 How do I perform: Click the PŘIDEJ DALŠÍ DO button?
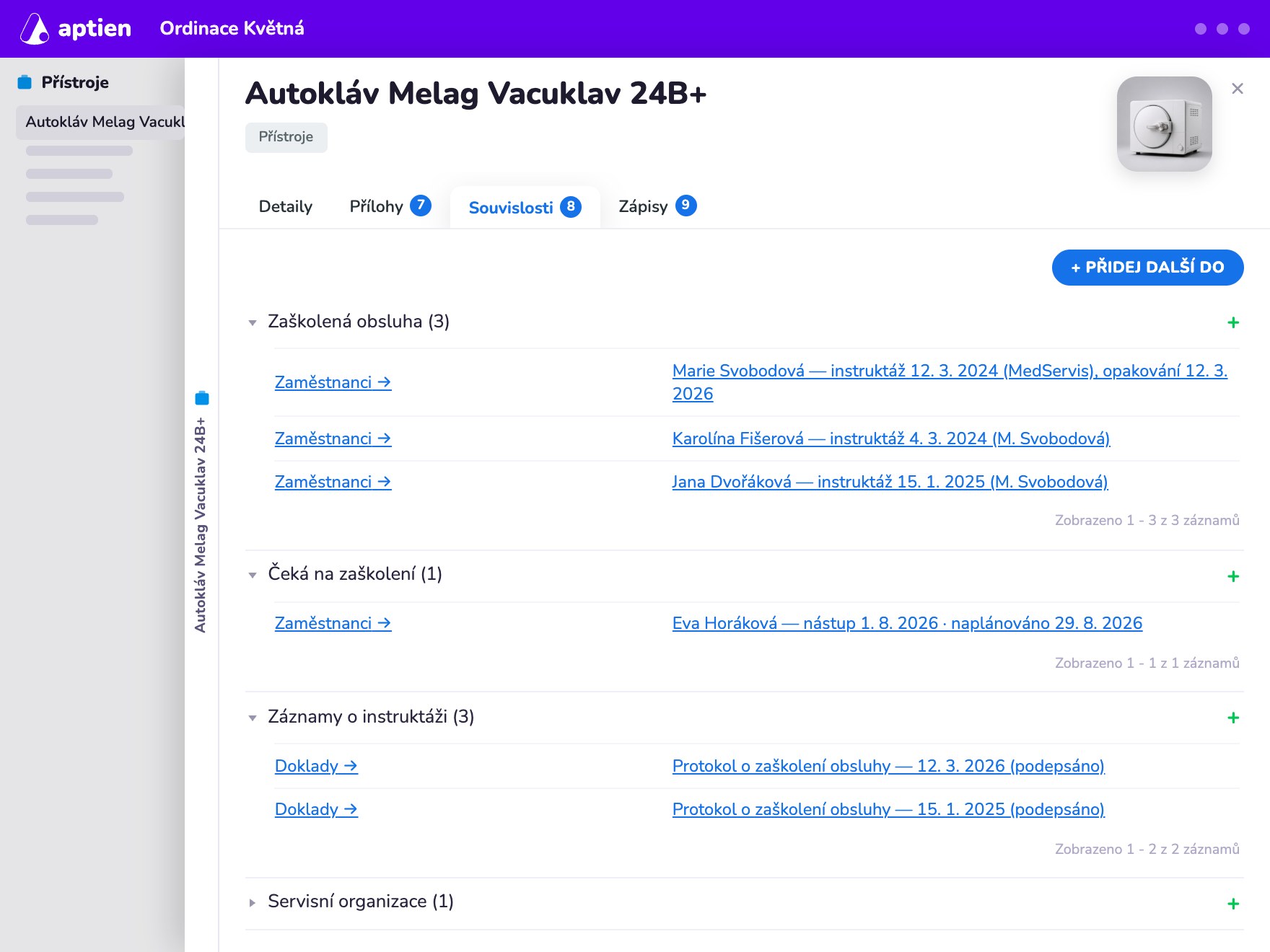1147,268
